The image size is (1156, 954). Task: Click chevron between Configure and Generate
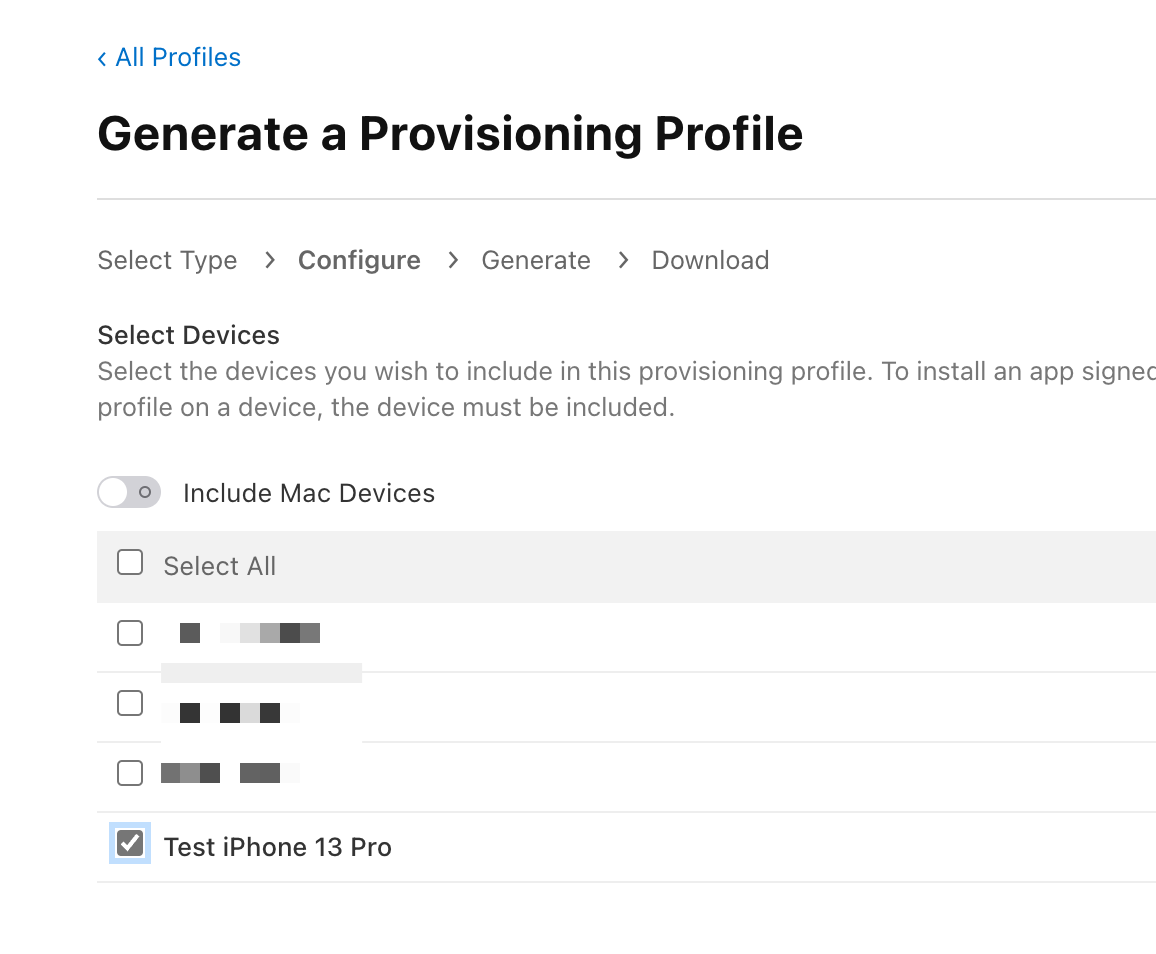coord(453,261)
